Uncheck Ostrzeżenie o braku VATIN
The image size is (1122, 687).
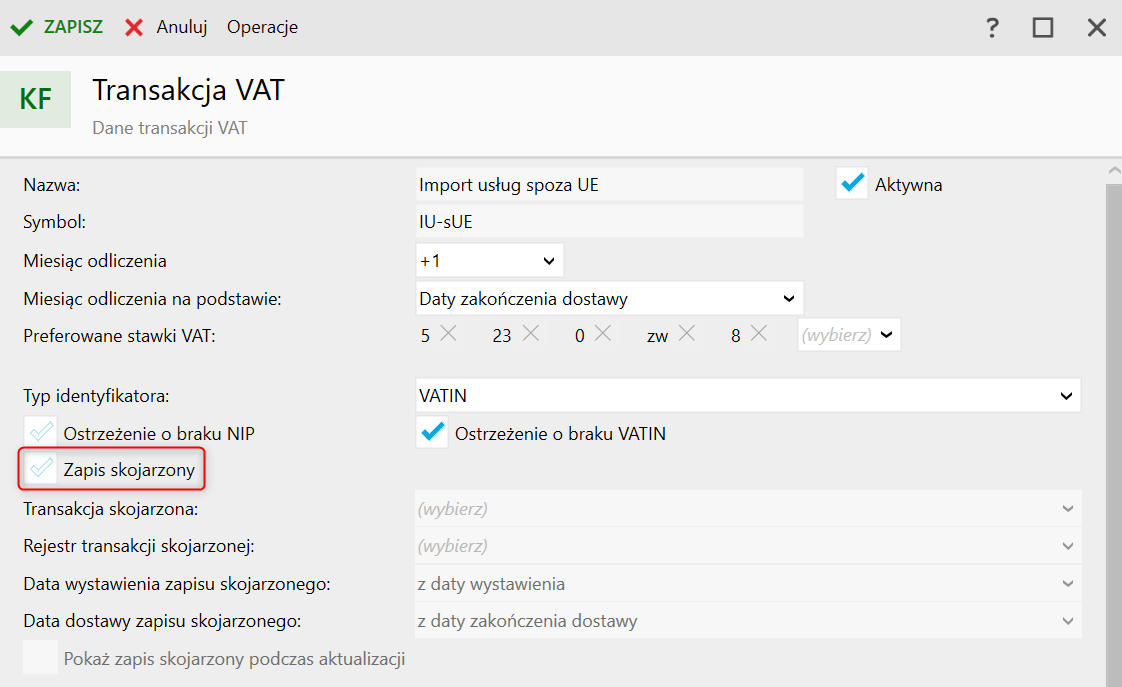pos(433,433)
